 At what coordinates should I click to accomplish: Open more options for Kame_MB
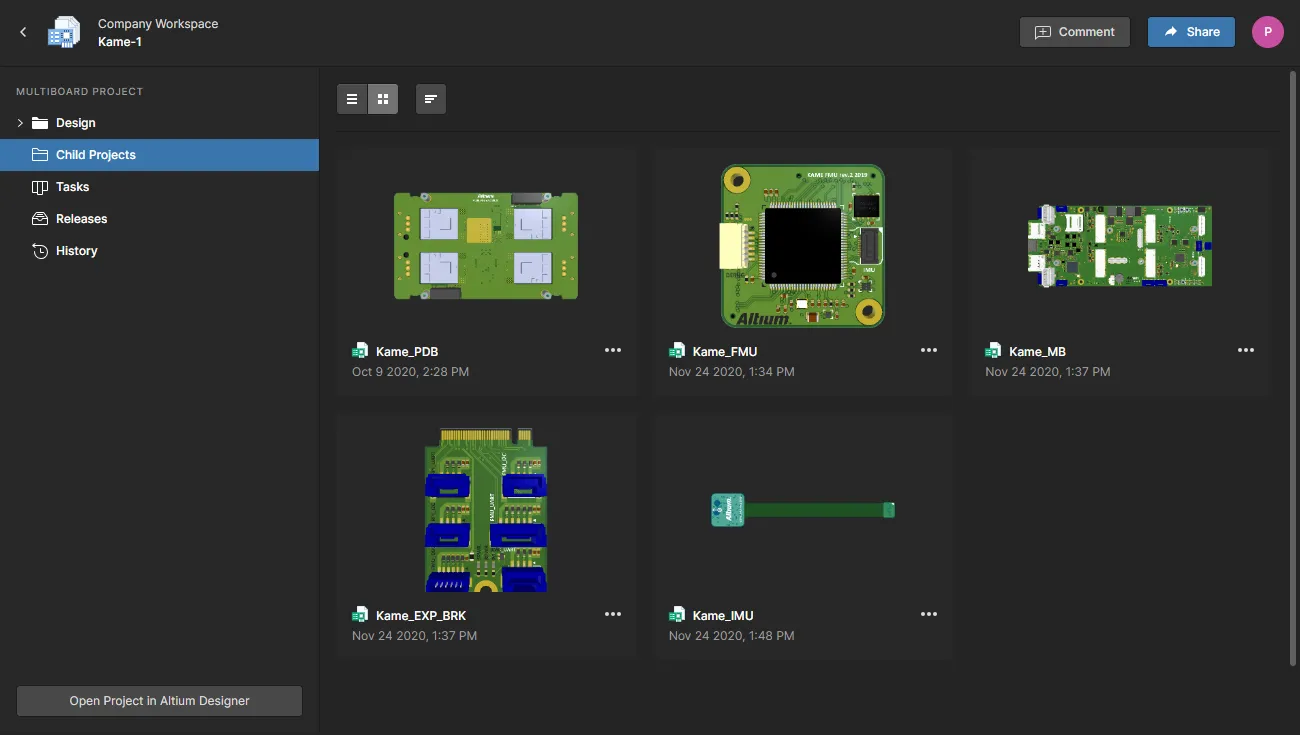pos(1246,351)
